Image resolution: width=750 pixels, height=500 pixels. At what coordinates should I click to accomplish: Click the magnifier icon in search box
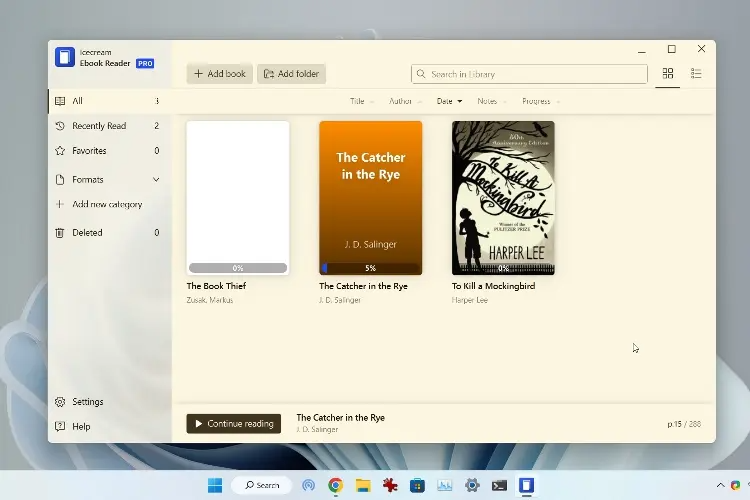[x=421, y=74]
